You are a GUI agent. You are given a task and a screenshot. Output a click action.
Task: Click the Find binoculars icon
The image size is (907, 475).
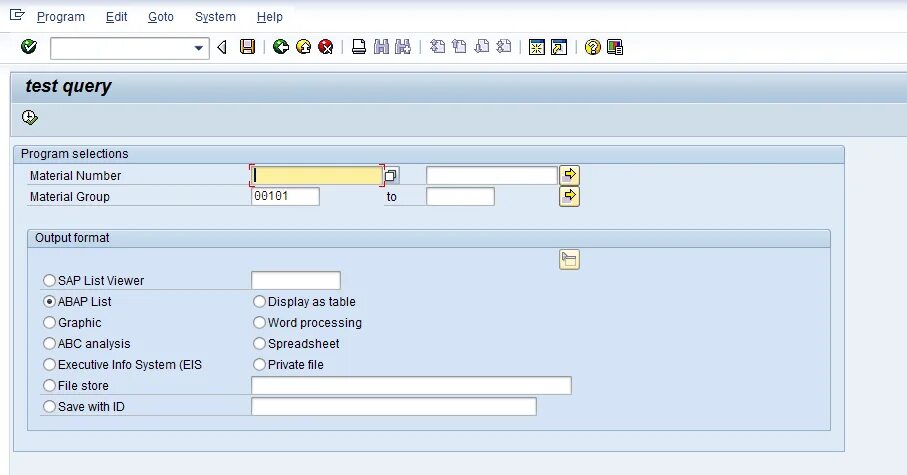point(381,47)
